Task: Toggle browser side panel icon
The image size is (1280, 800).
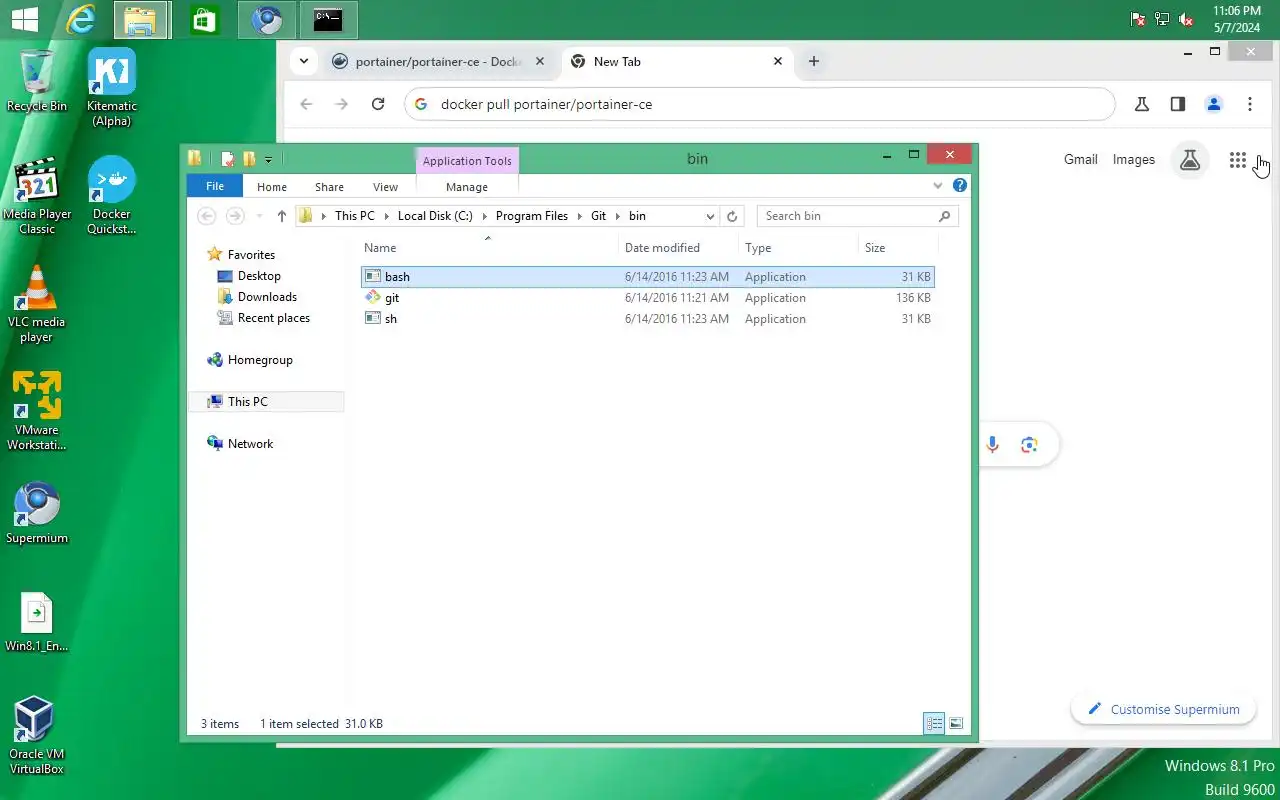Action: pyautogui.click(x=1178, y=104)
